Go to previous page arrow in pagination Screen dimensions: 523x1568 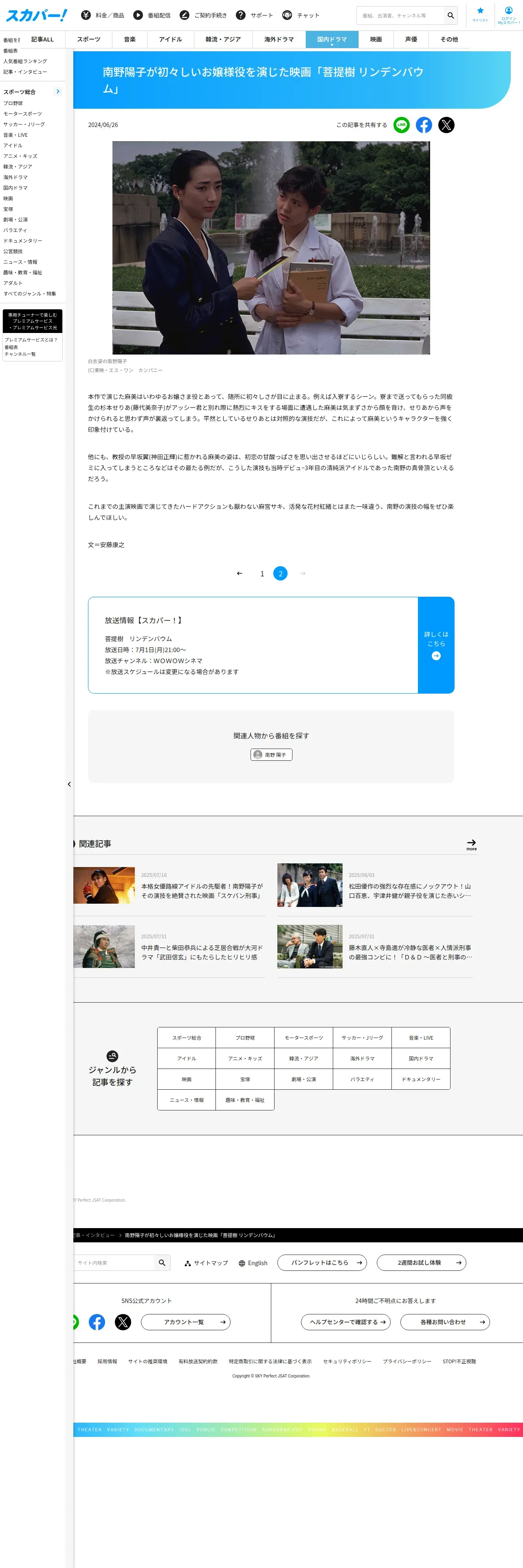240,574
